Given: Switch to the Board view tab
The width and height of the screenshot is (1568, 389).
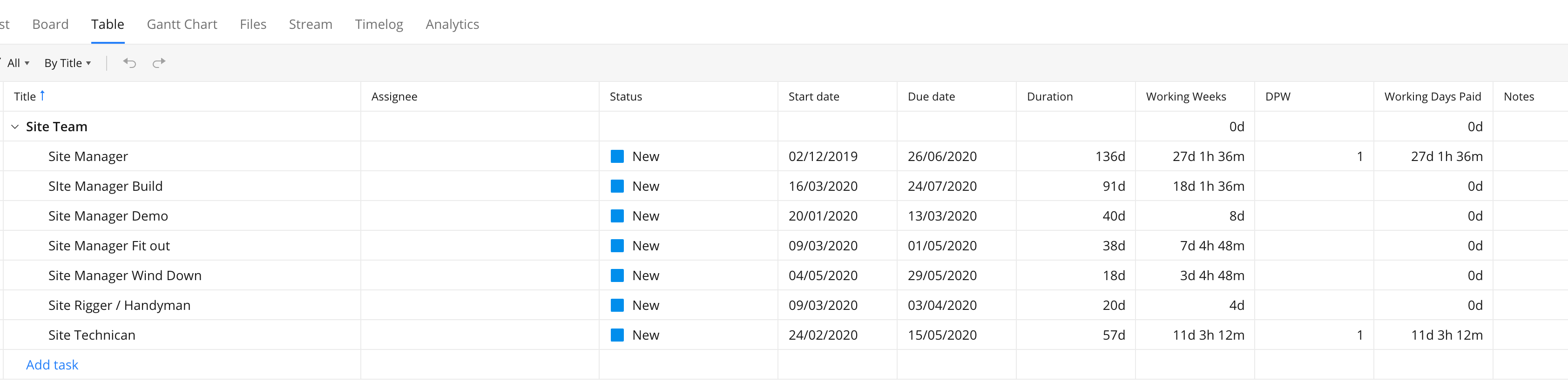Looking at the screenshot, I should [50, 24].
